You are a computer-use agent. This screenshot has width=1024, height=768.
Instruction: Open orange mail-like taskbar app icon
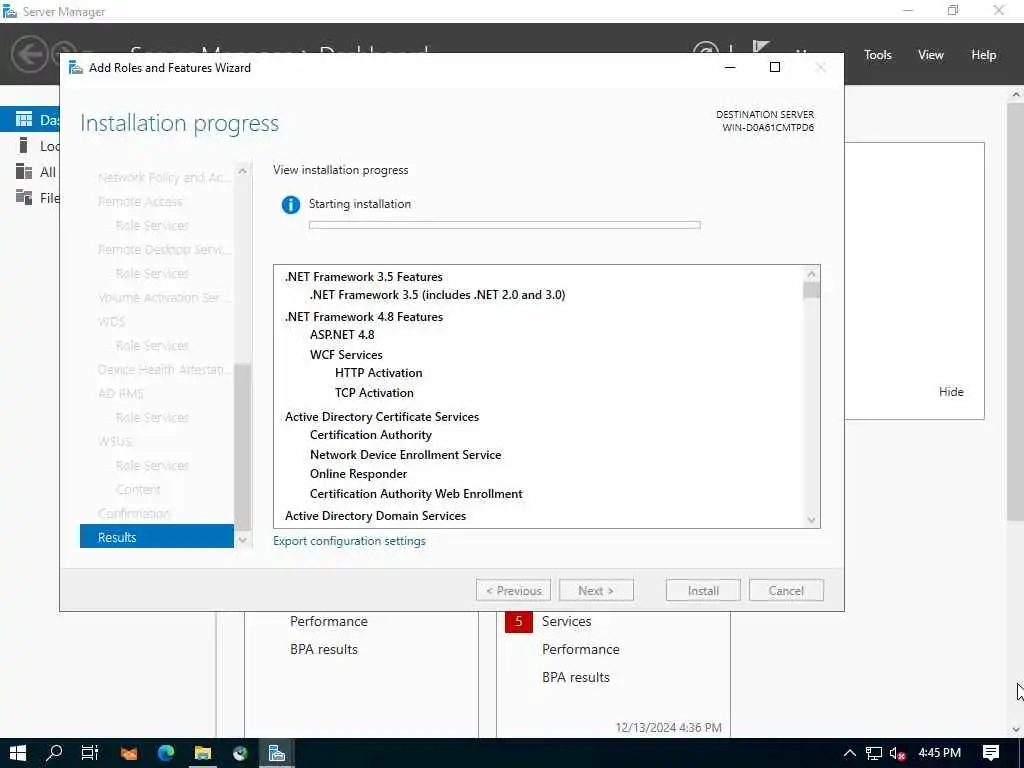click(x=129, y=753)
